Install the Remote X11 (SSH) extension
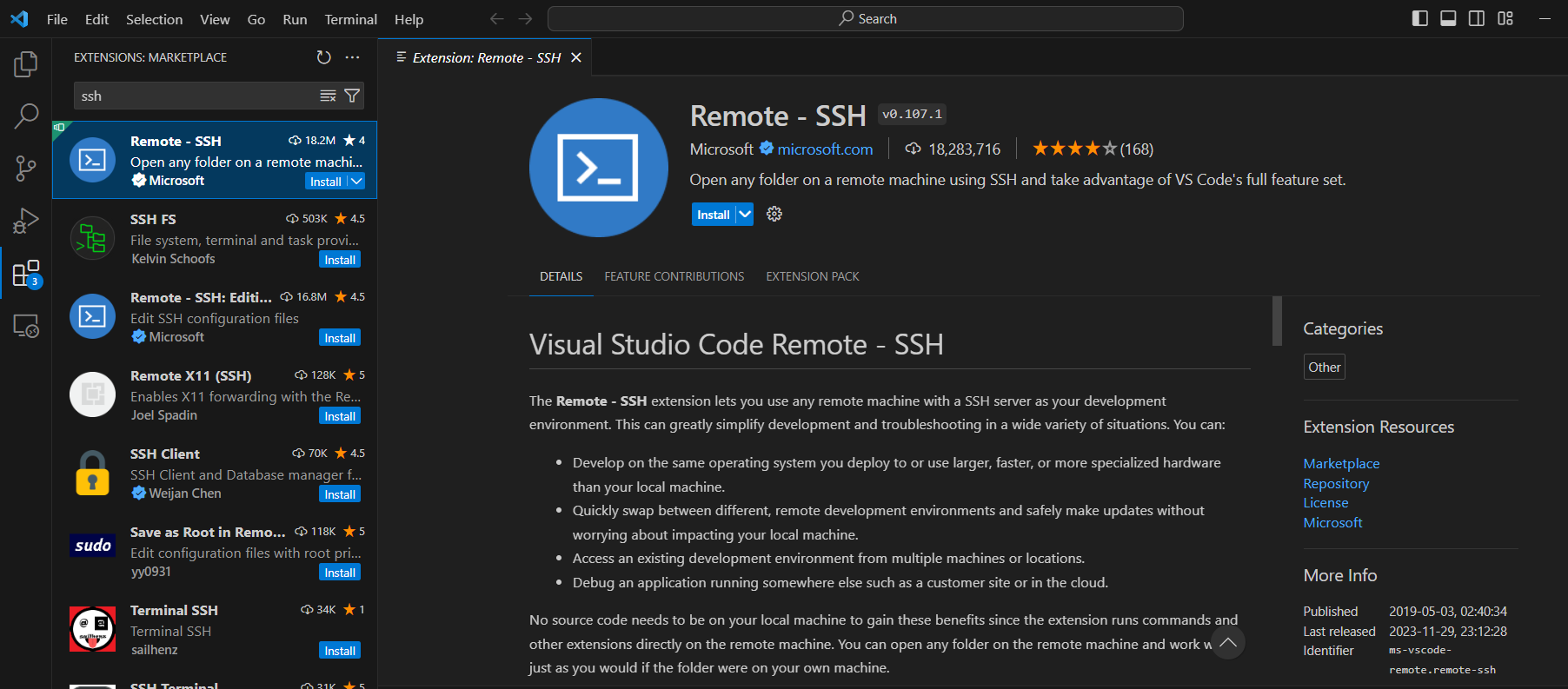The image size is (1568, 689). (x=340, y=415)
